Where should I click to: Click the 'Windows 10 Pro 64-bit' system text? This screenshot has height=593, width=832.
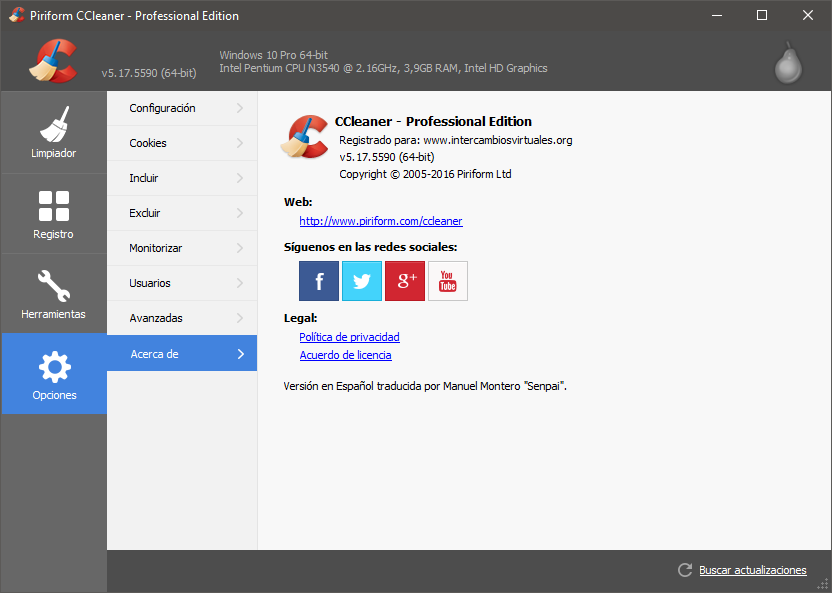pyautogui.click(x=273, y=55)
